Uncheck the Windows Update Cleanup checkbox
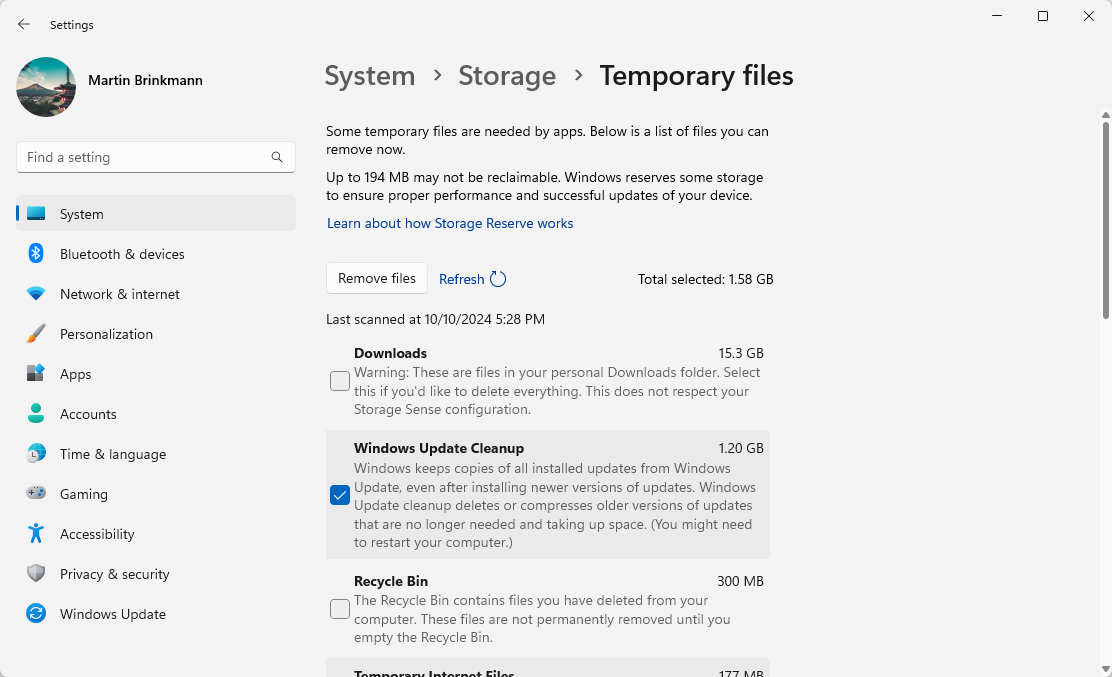The height and width of the screenshot is (677, 1112). (340, 495)
